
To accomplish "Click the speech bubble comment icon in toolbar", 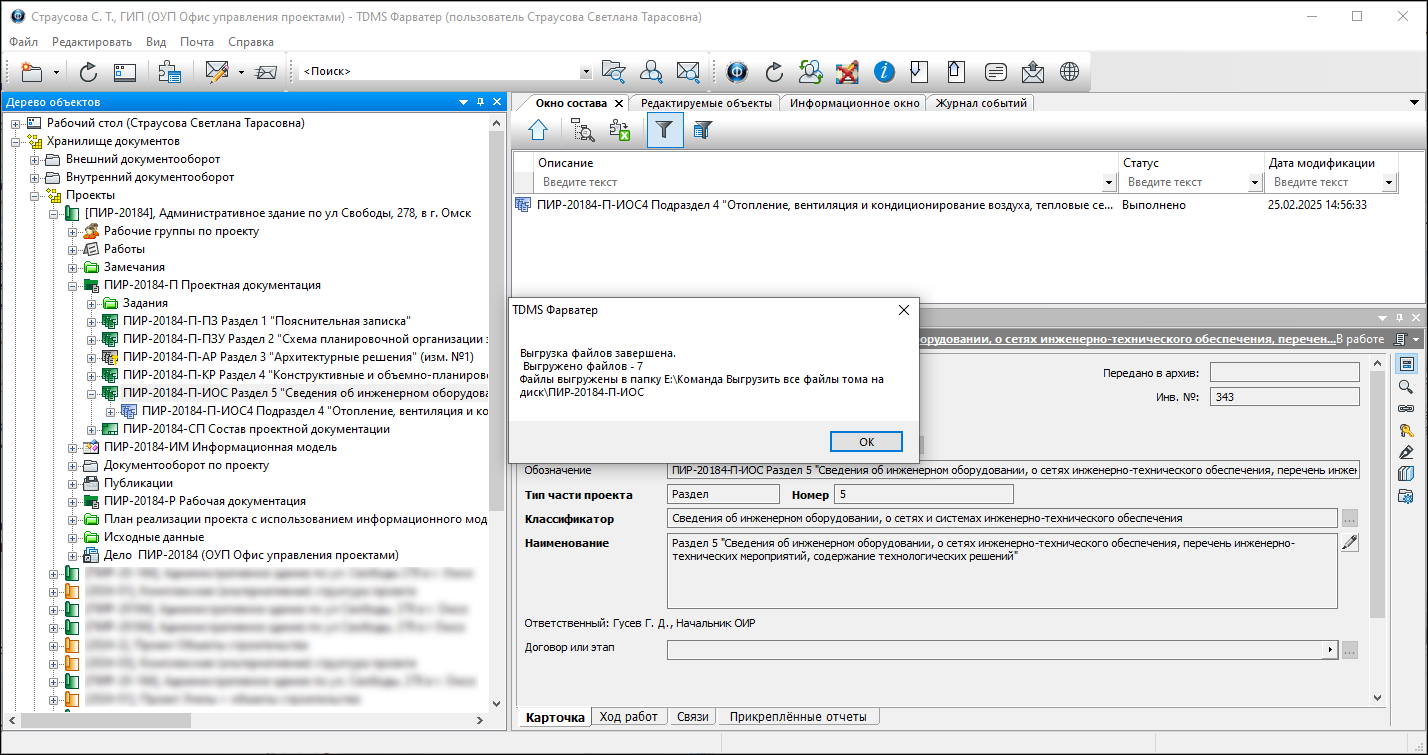I will point(995,72).
